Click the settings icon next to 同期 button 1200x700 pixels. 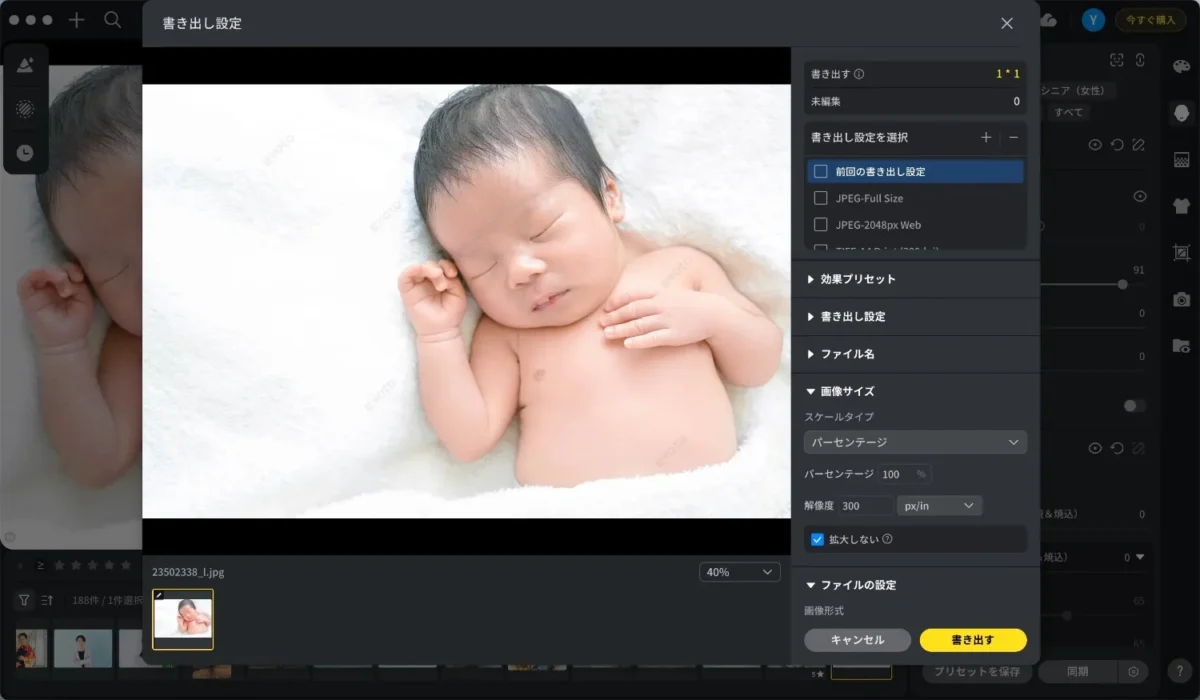click(1133, 671)
